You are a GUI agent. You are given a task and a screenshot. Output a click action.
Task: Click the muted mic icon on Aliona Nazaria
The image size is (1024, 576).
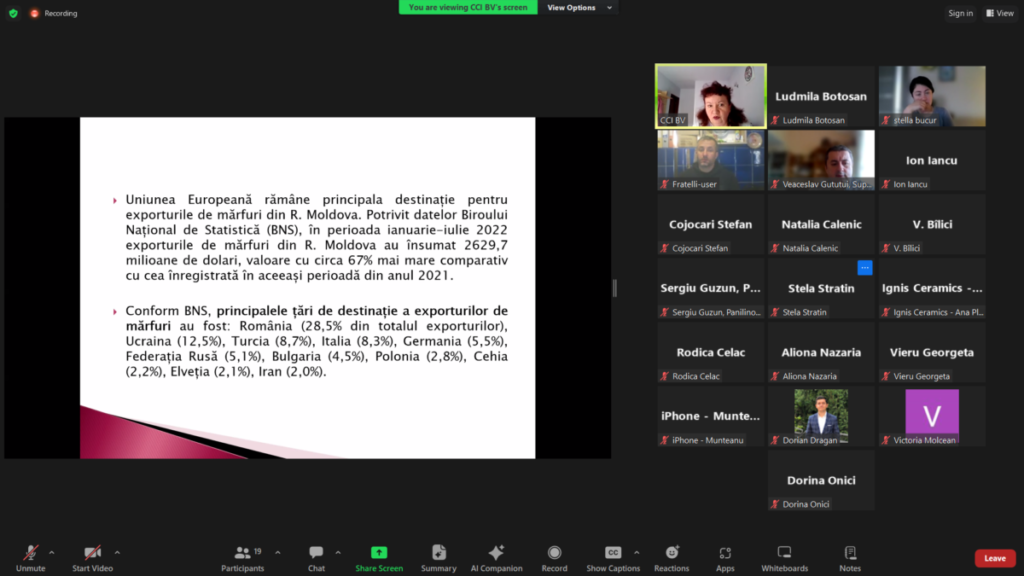click(775, 376)
